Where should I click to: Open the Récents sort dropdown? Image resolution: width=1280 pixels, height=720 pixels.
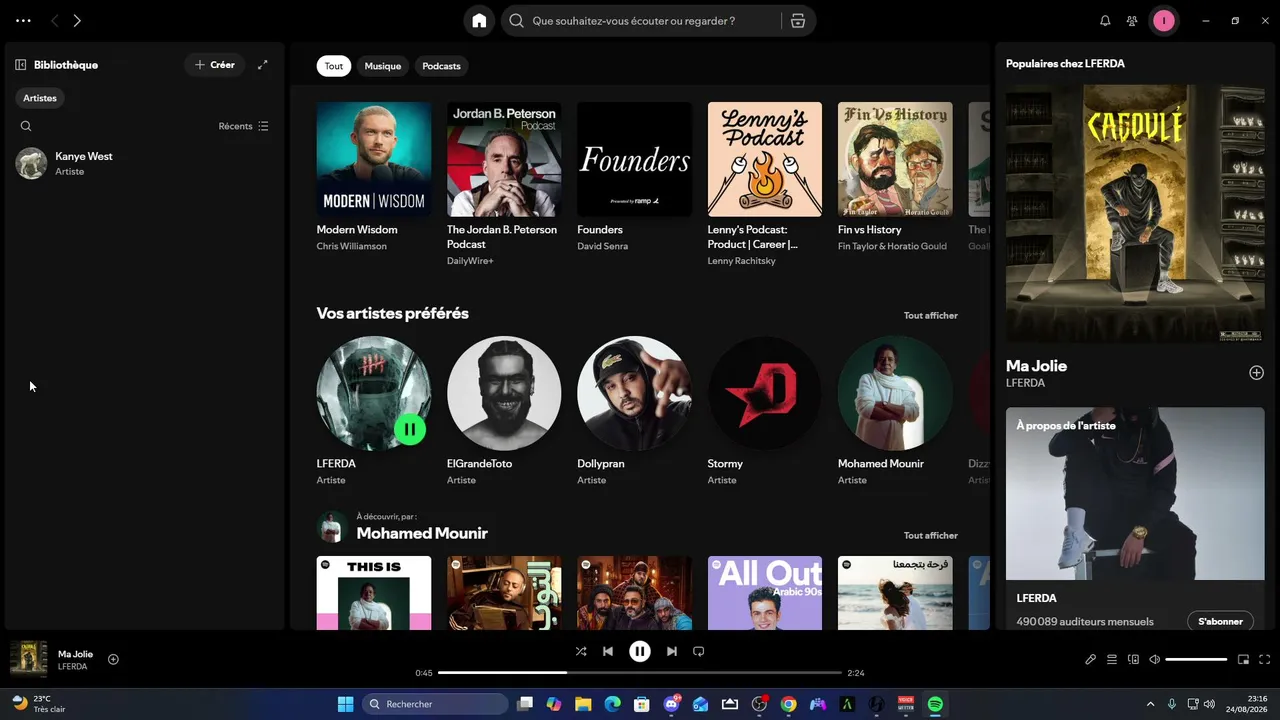[244, 126]
